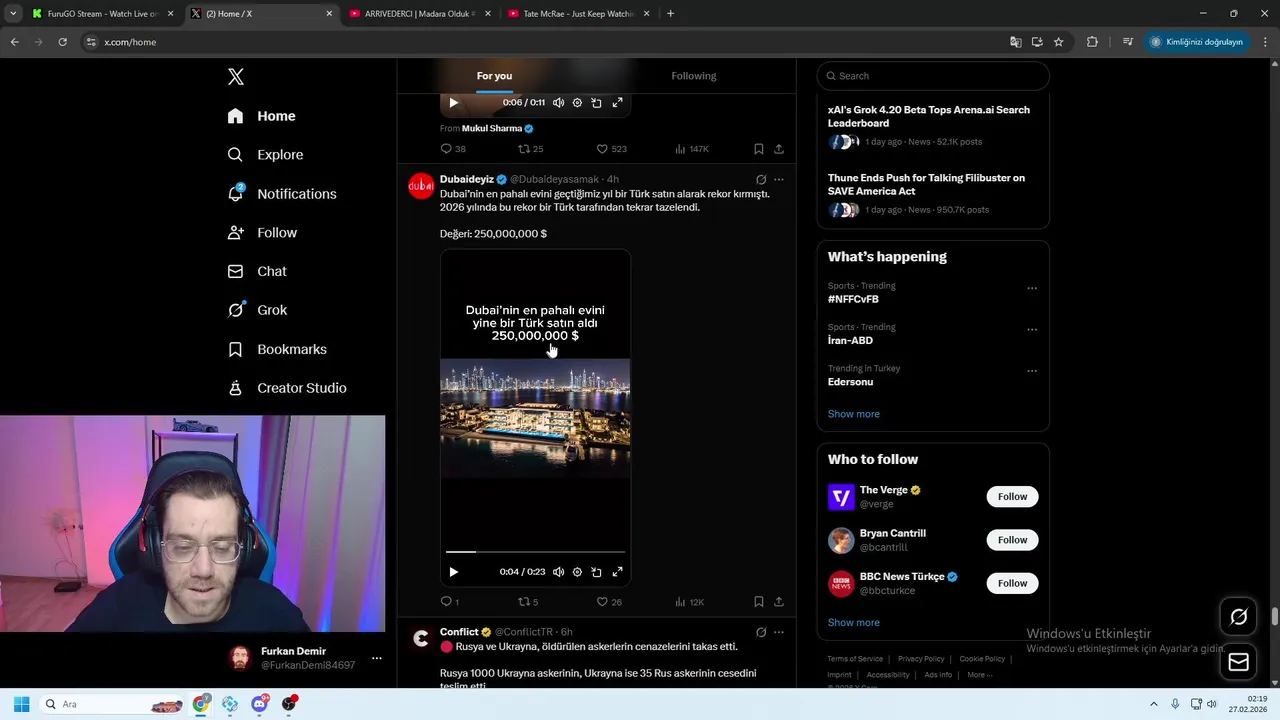Viewport: 1280px width, 720px height.
Task: View analytics of Dubaideyiz post (12K)
Action: [x=690, y=602]
